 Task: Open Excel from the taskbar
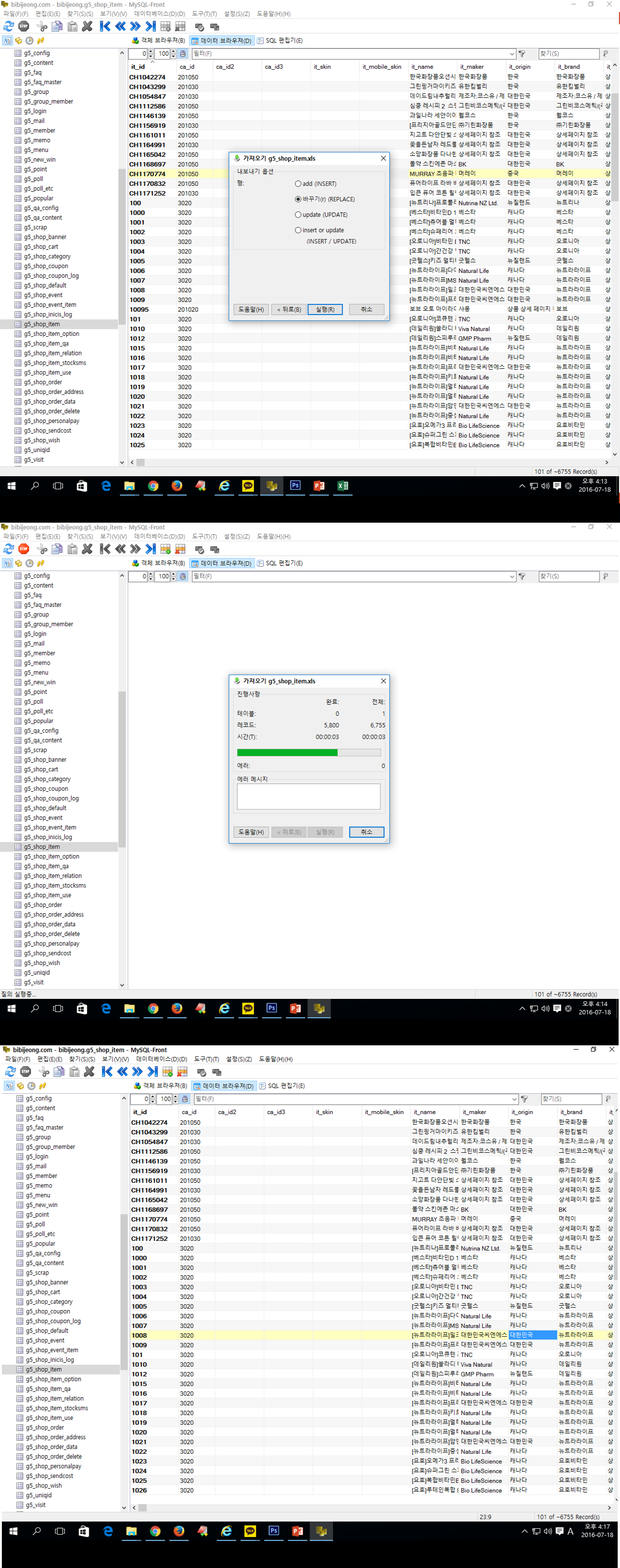click(343, 486)
